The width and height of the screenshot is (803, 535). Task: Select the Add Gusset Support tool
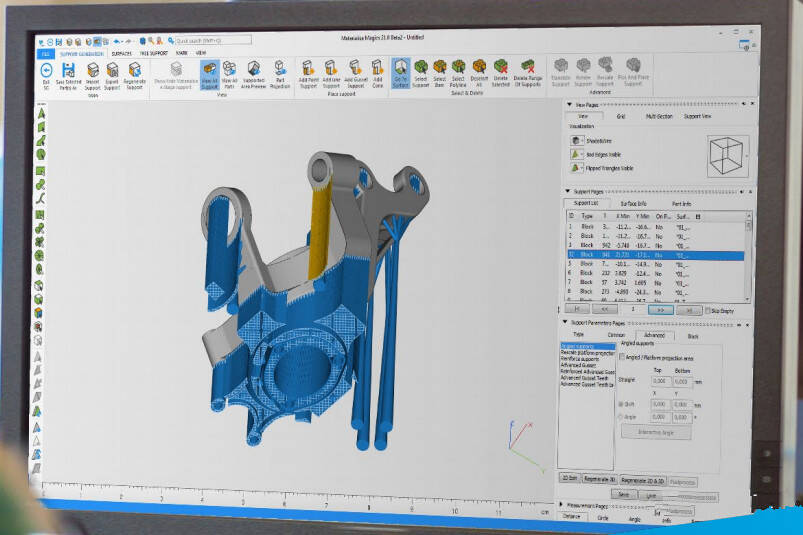(356, 70)
